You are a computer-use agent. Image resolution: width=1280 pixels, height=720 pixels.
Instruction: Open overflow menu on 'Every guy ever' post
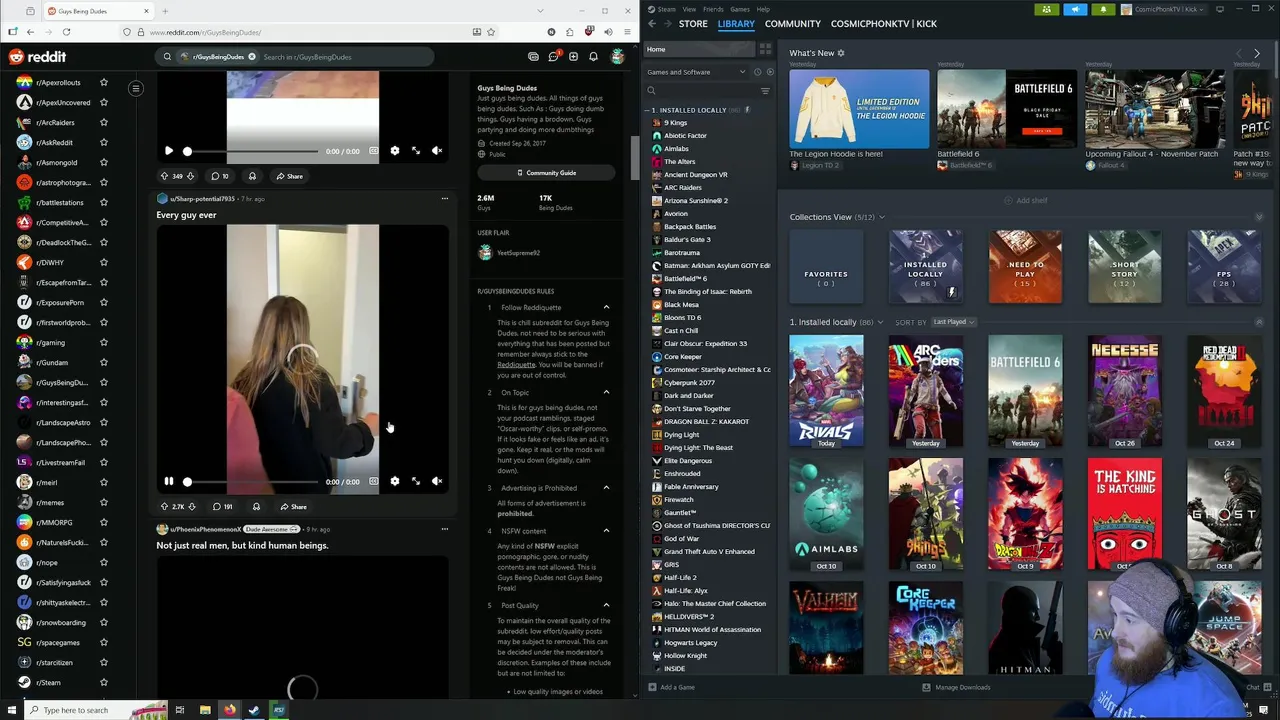445,198
